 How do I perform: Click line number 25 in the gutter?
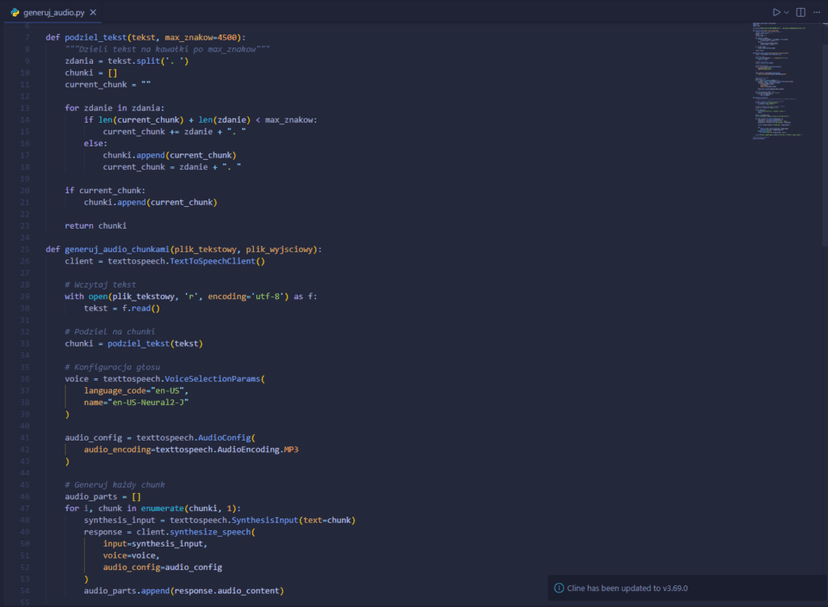coord(24,249)
